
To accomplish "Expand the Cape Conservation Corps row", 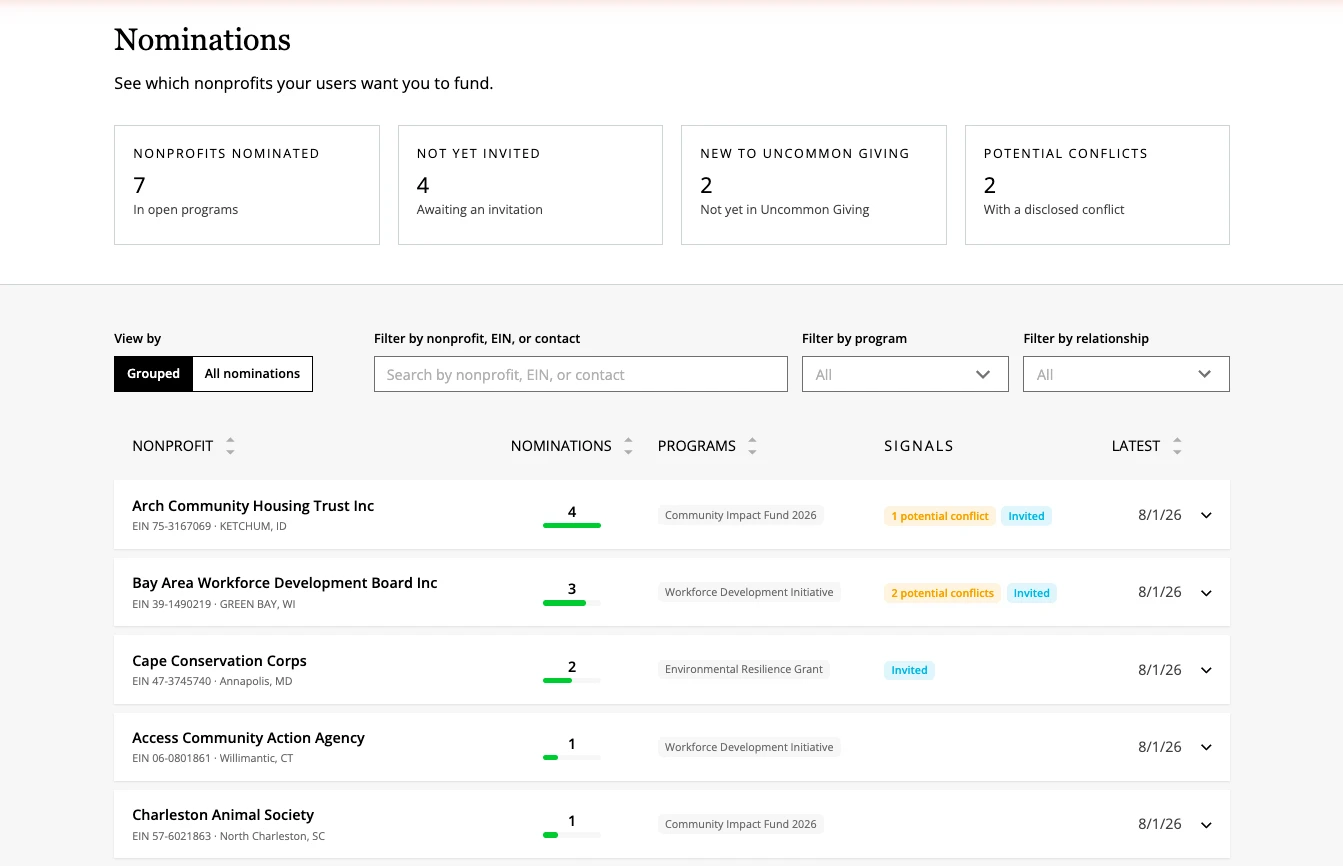I will pos(1206,670).
